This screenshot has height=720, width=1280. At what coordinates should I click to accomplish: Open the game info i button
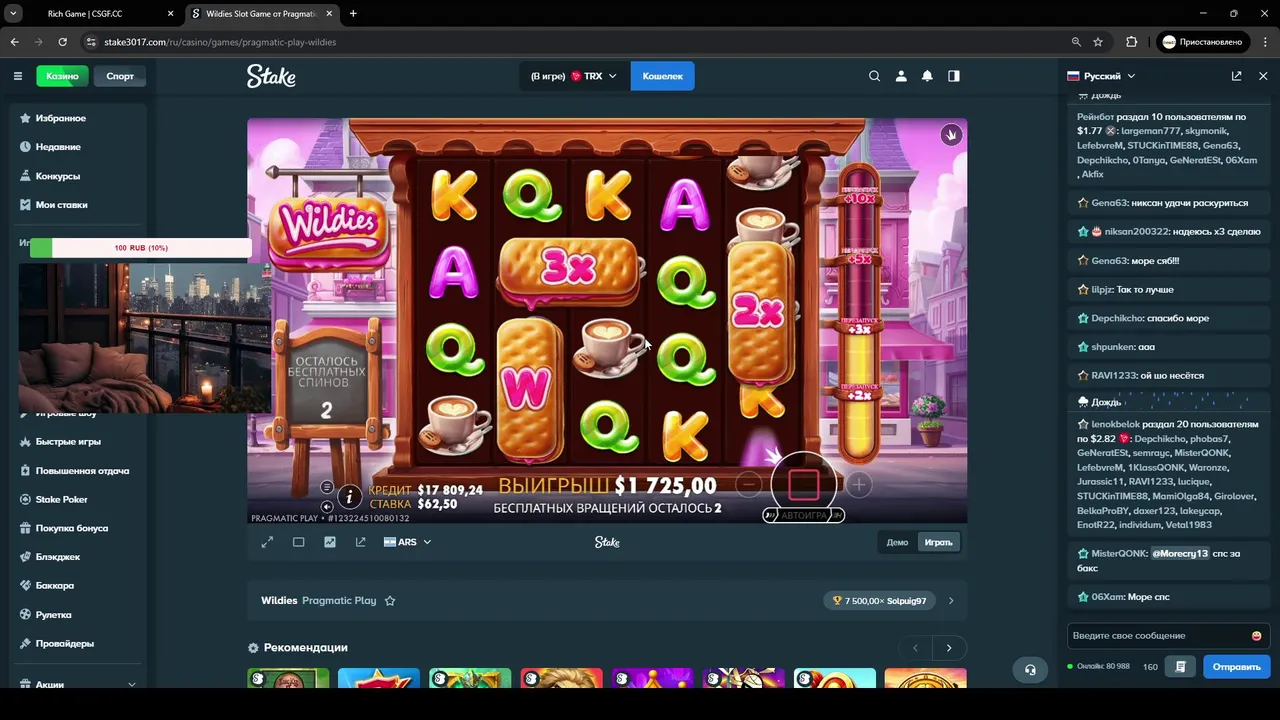349,496
